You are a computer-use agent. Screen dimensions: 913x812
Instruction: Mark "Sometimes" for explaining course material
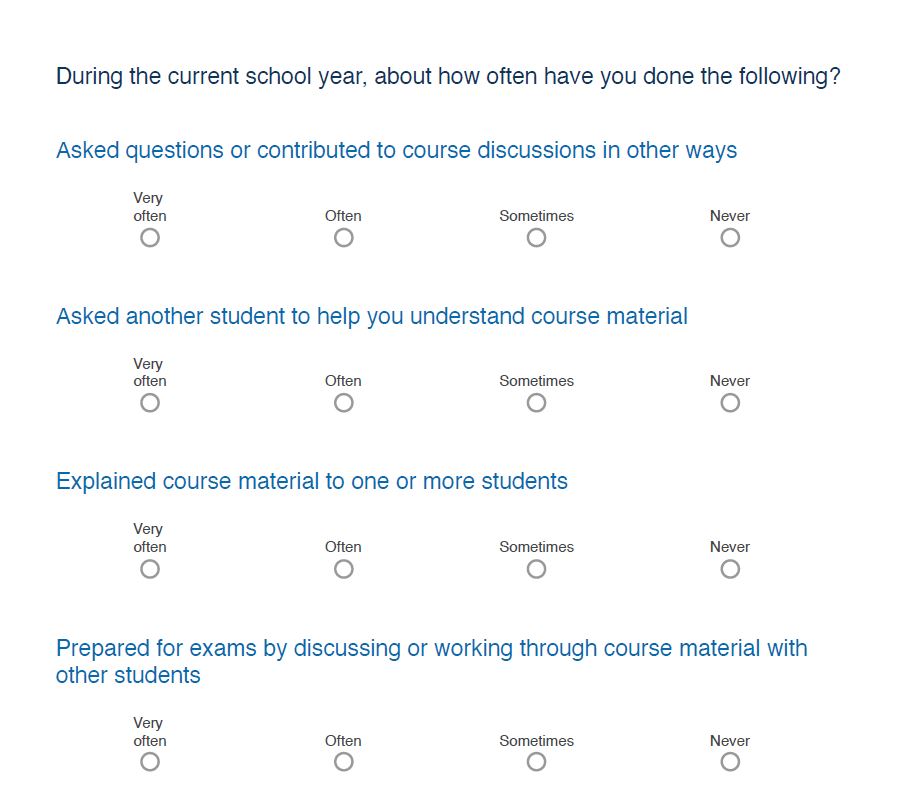pyautogui.click(x=537, y=569)
